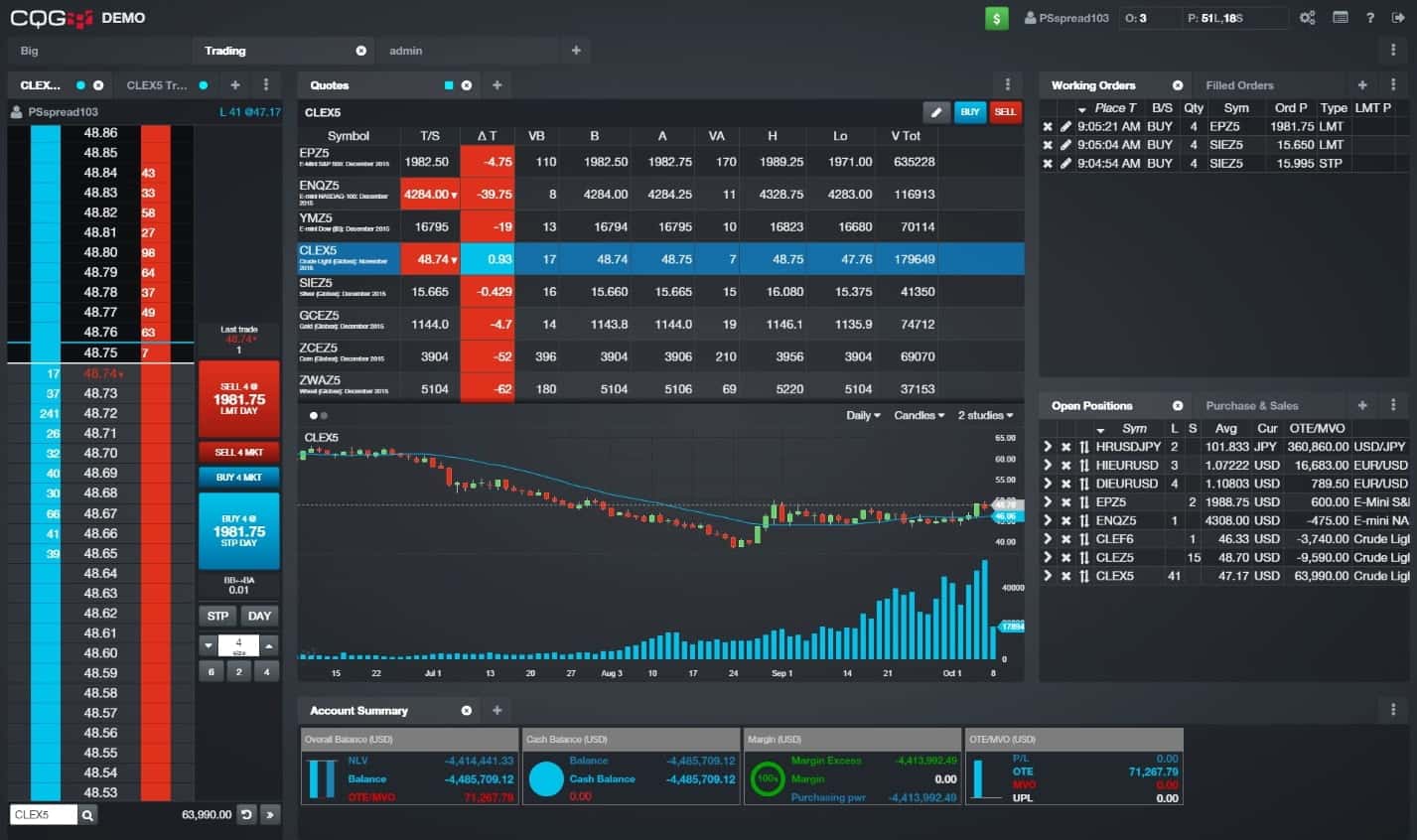1417x840 pixels.
Task: Click the logout icon at top right
Action: point(1399,18)
